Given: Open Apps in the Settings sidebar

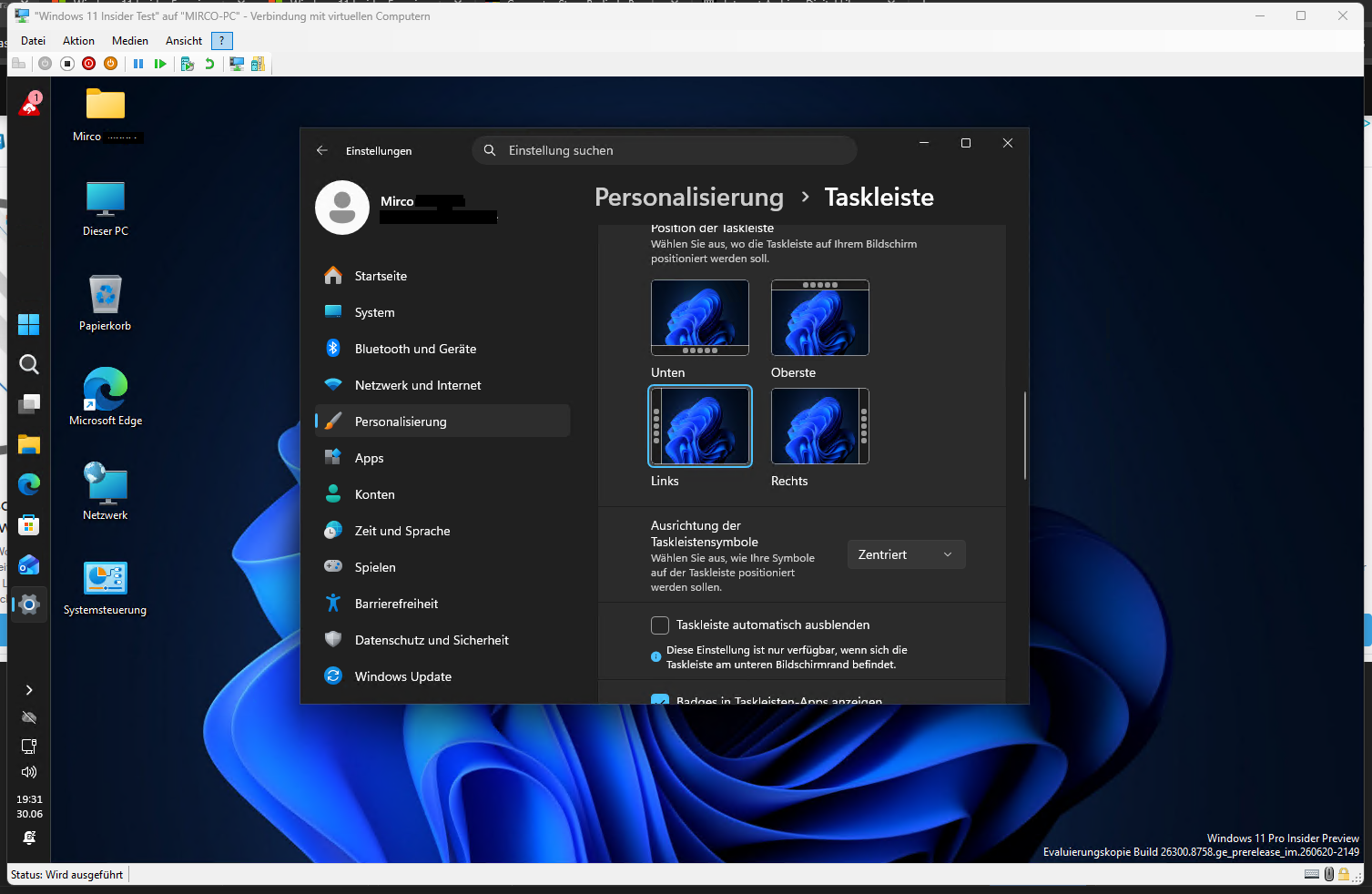Looking at the screenshot, I should click(x=442, y=458).
